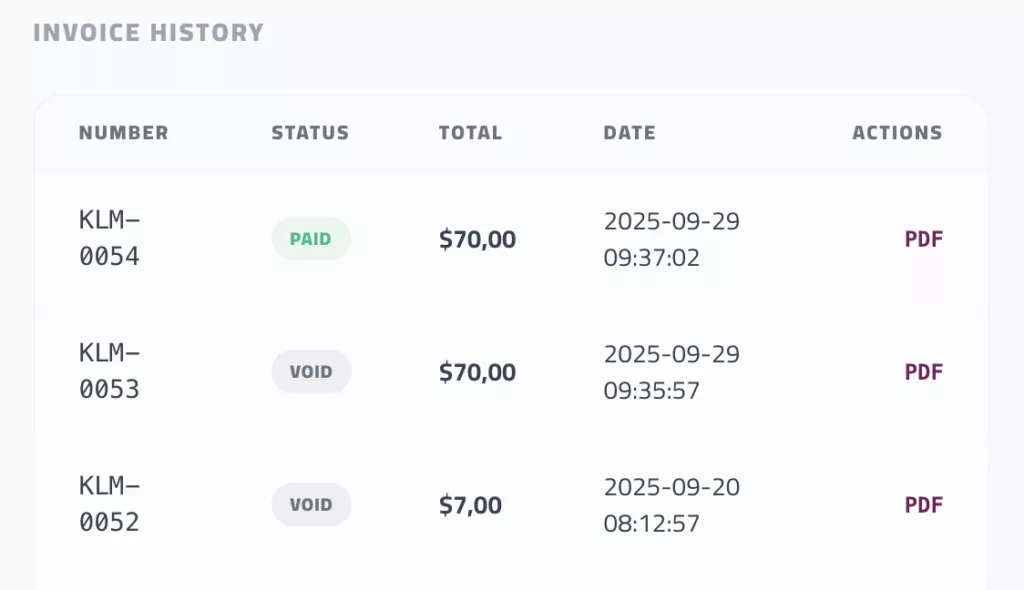Screen dimensions: 1024x590
Task: Sort by the NUMBER column header
Action: click(x=123, y=132)
